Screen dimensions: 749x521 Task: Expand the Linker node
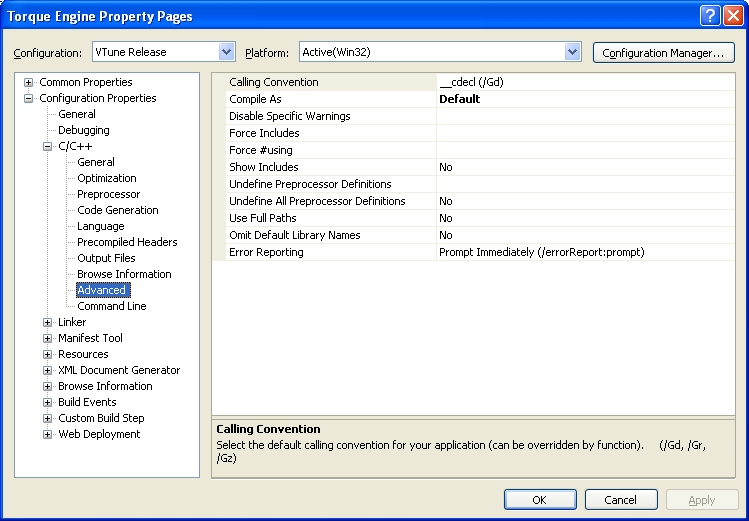coord(47,322)
